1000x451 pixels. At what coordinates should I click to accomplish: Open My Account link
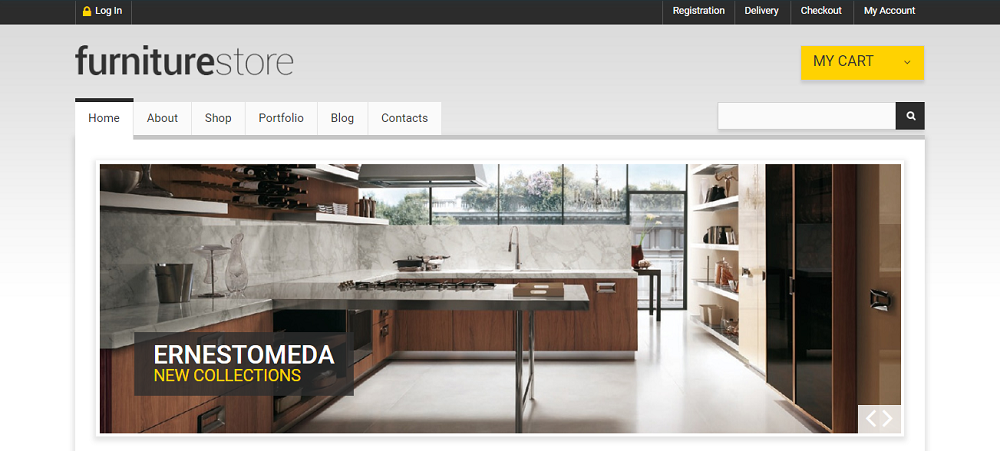[889, 11]
